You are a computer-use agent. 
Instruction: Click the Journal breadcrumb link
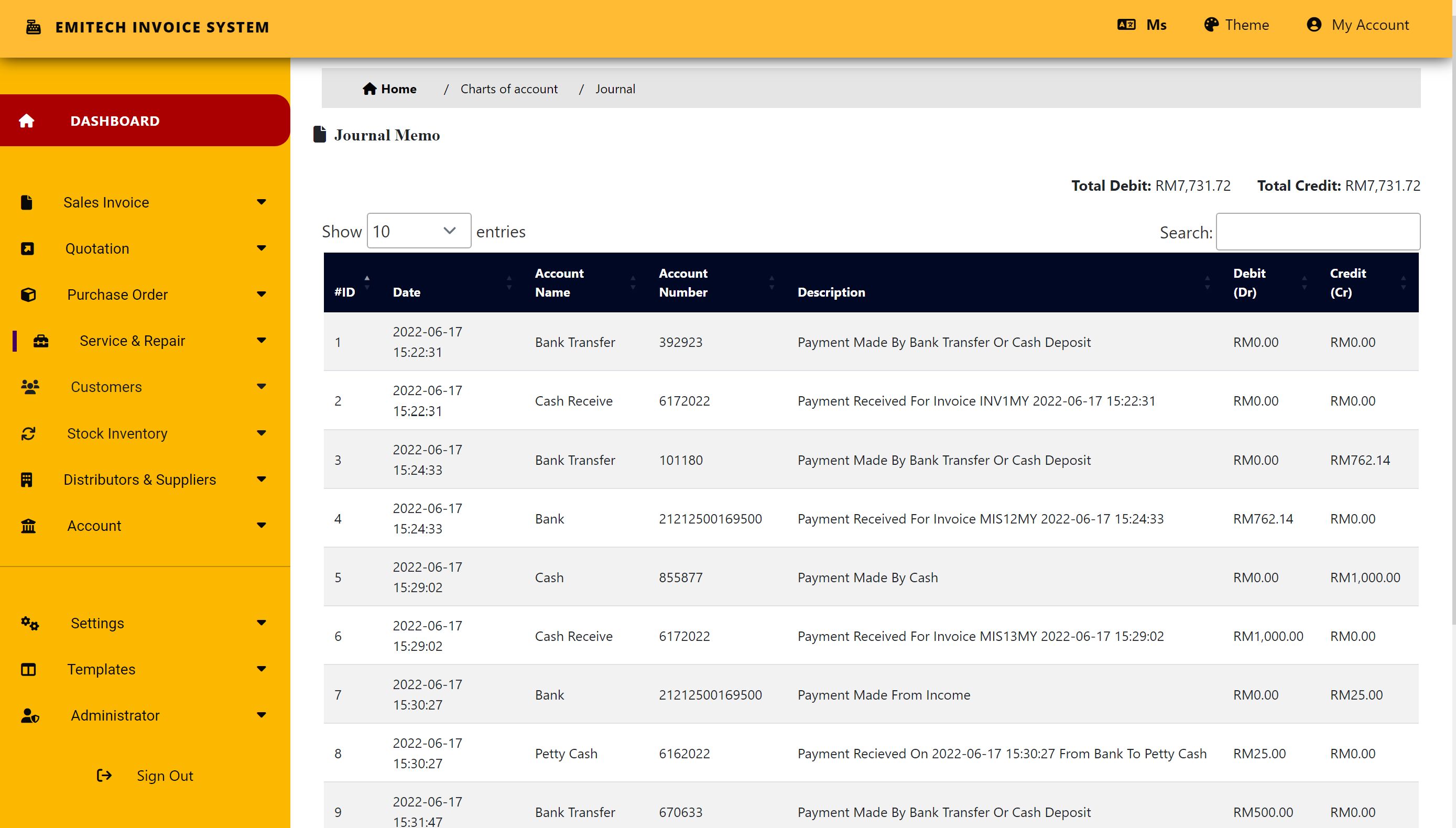click(615, 89)
